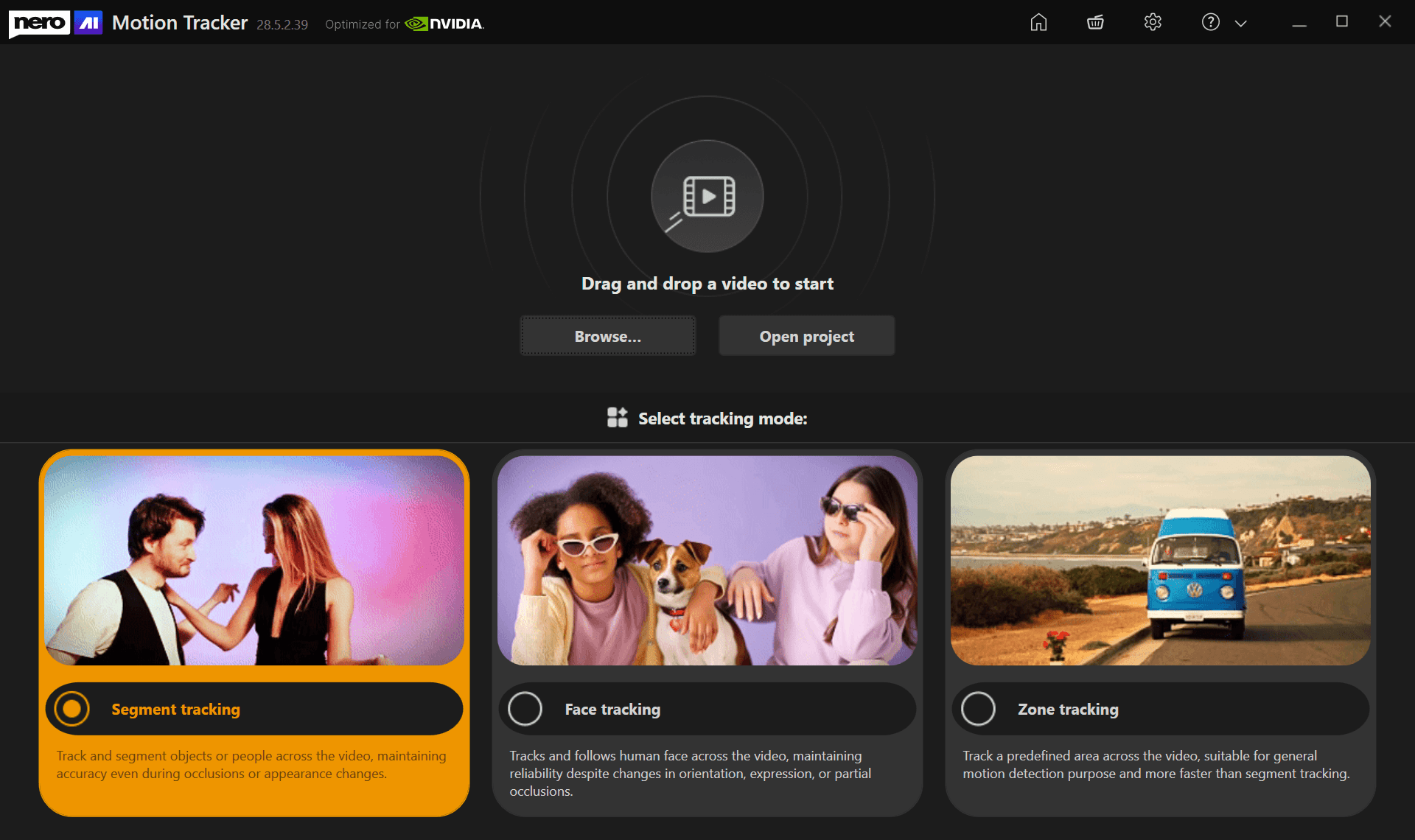Select the Zone tracking radio button
This screenshot has height=840, width=1415.
(978, 709)
